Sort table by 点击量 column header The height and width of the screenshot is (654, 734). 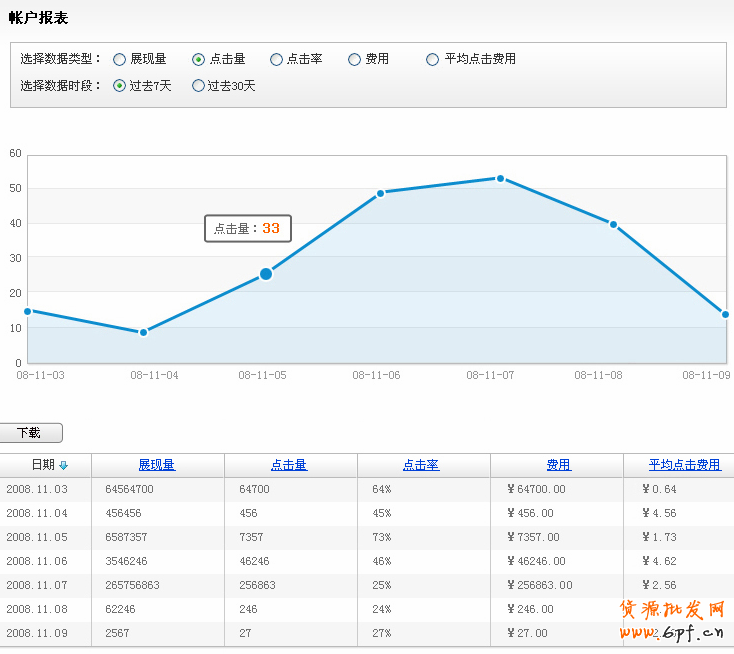289,465
